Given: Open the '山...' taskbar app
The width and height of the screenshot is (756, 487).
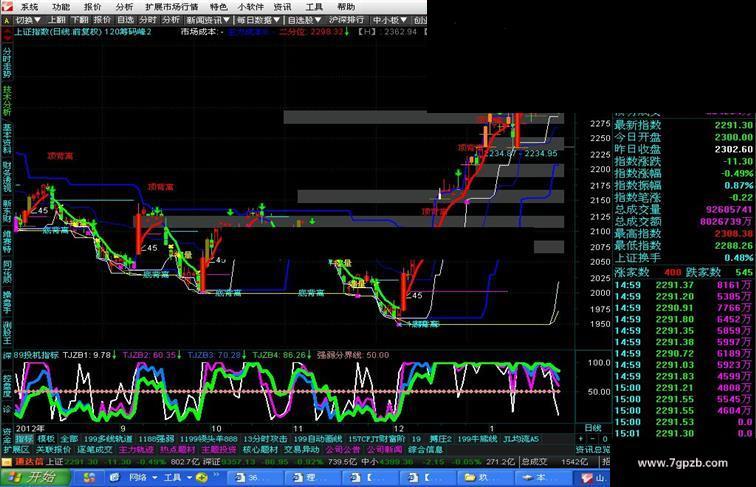Looking at the screenshot, I should (x=592, y=478).
